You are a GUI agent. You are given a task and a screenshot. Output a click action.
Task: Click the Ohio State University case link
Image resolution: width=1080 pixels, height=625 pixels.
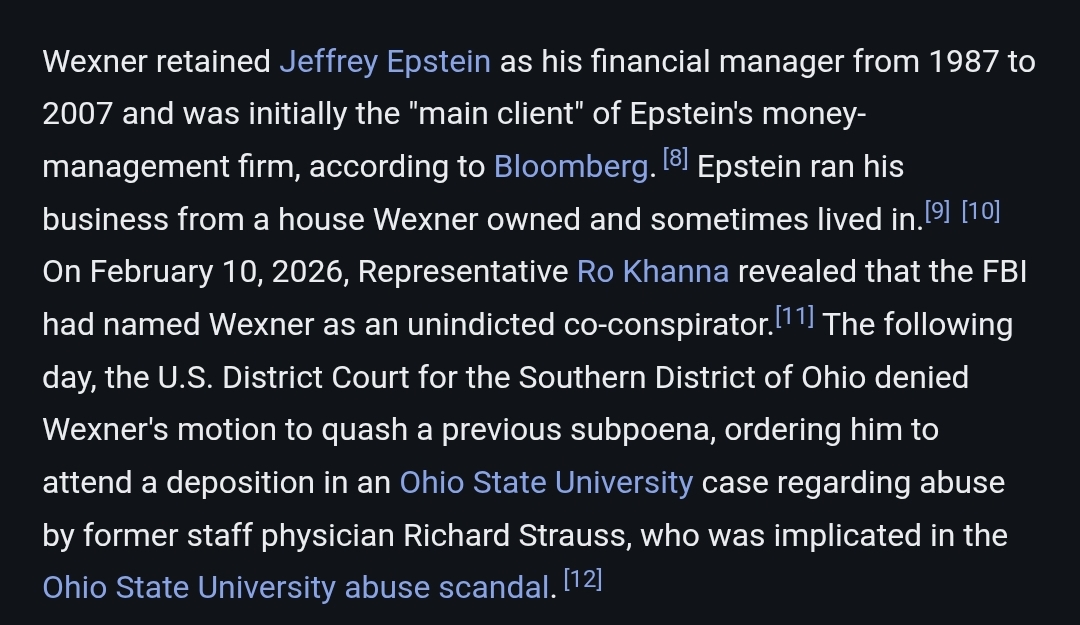(x=546, y=482)
